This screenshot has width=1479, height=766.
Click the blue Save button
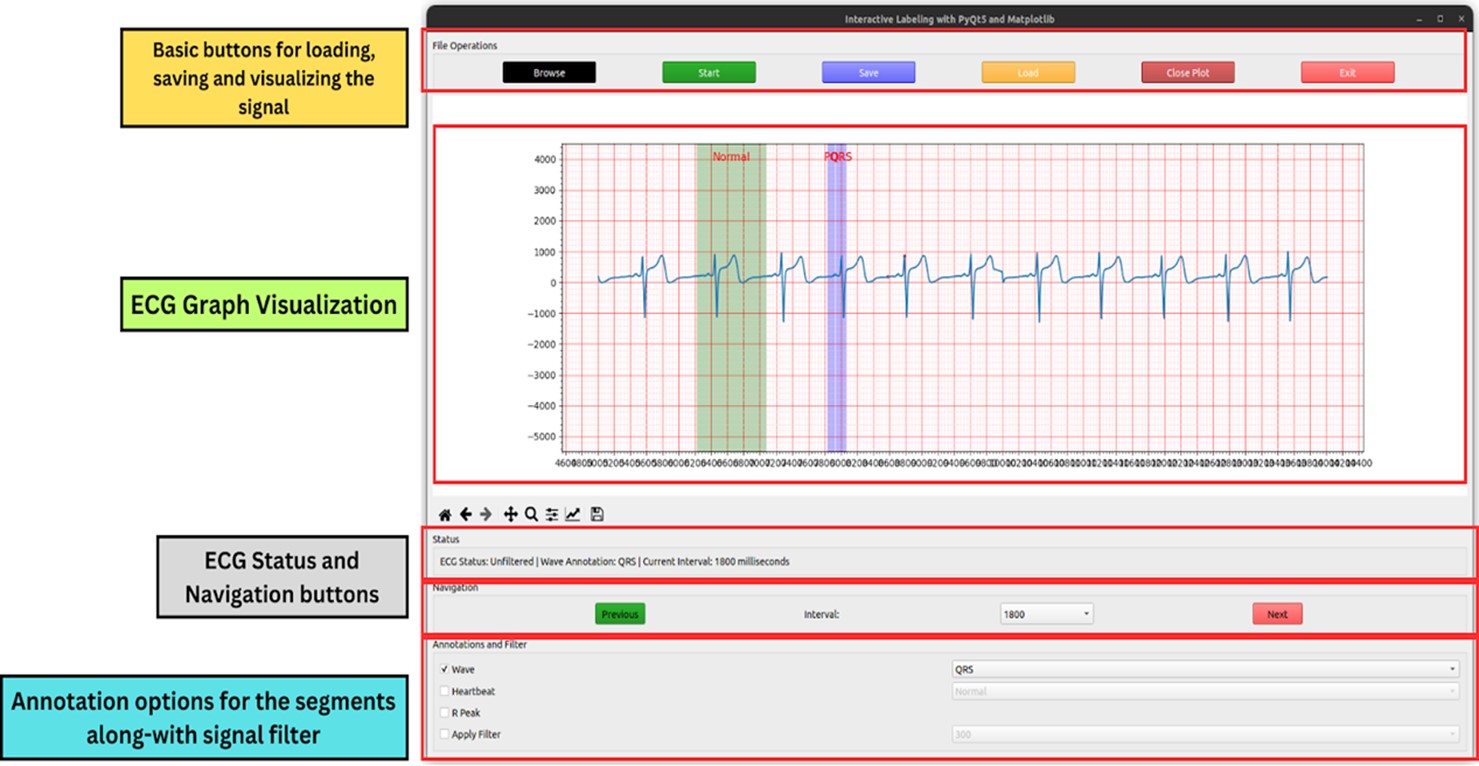coord(868,73)
